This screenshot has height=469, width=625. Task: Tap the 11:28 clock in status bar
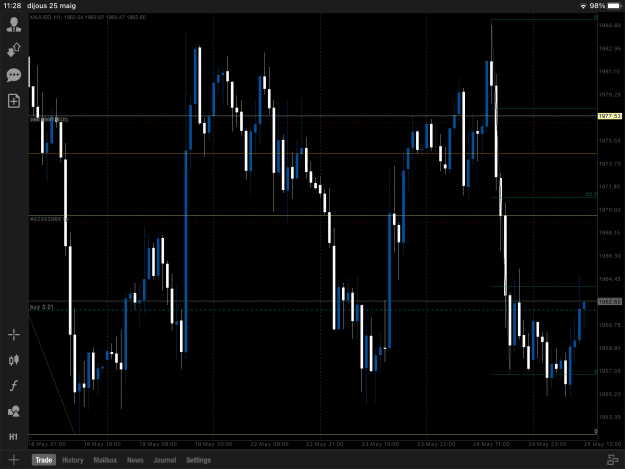point(12,6)
